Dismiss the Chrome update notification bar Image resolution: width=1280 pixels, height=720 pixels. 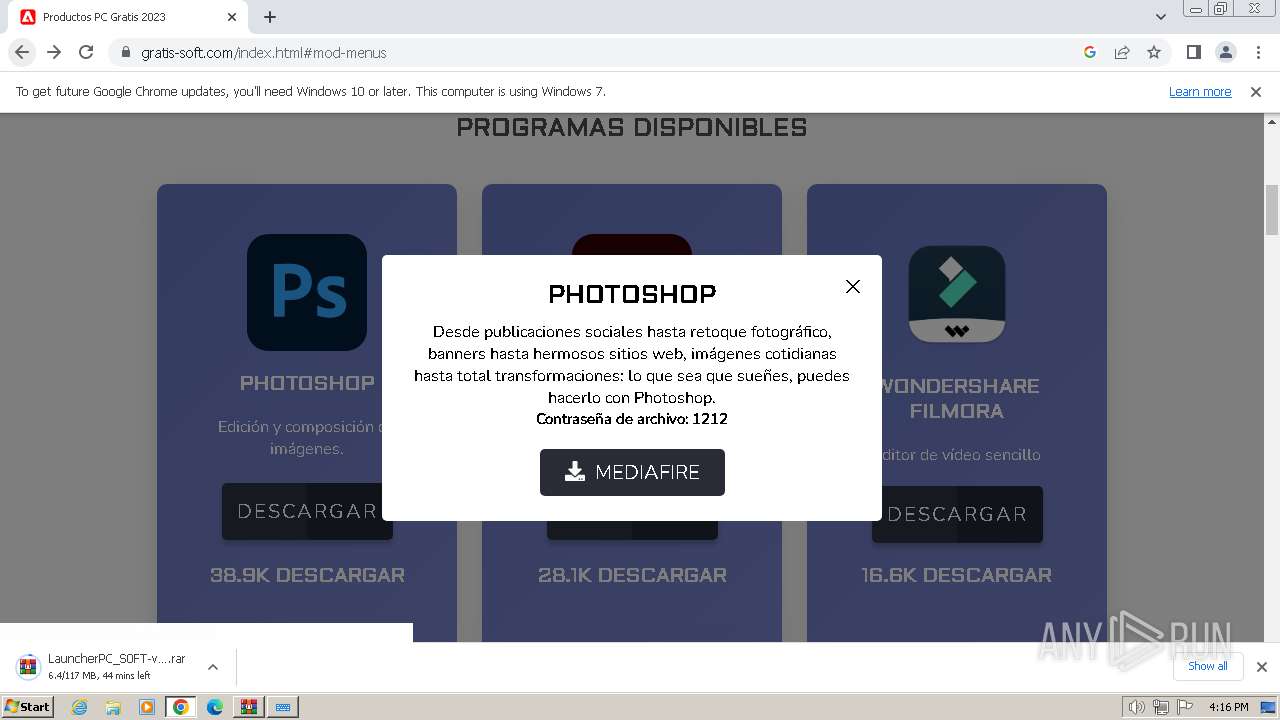tap(1256, 92)
